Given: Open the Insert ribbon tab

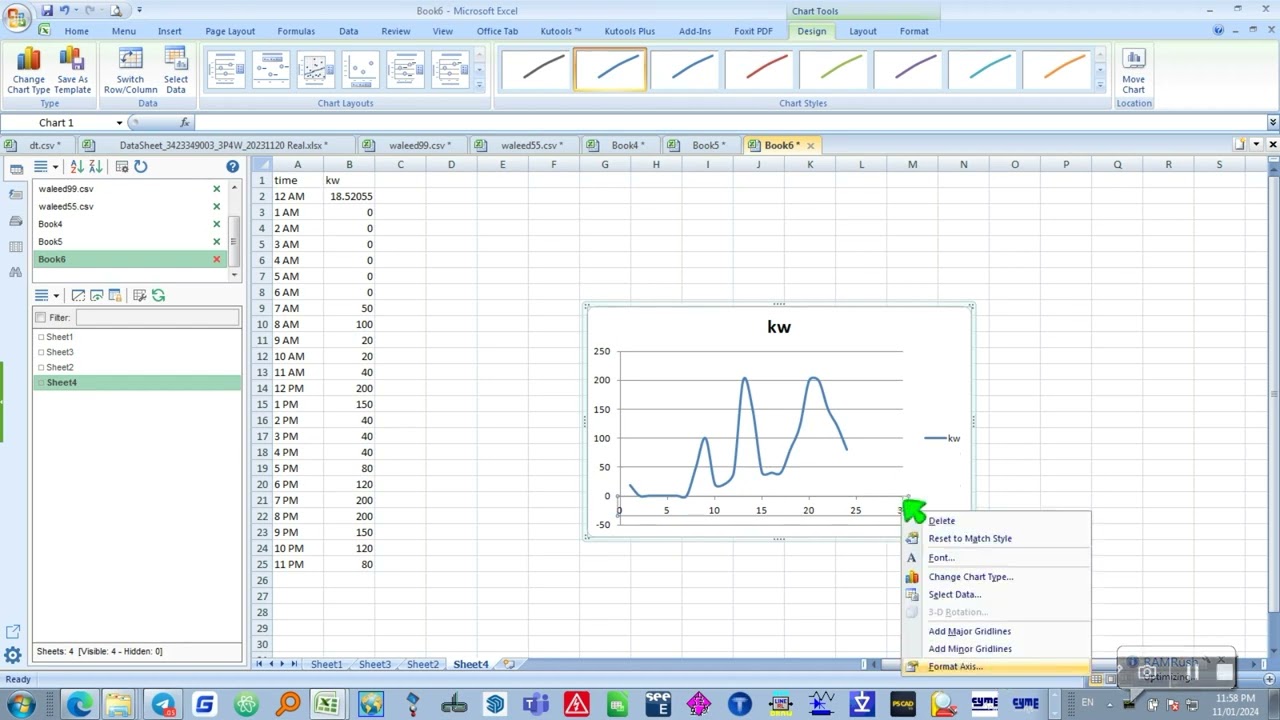Looking at the screenshot, I should point(169,31).
